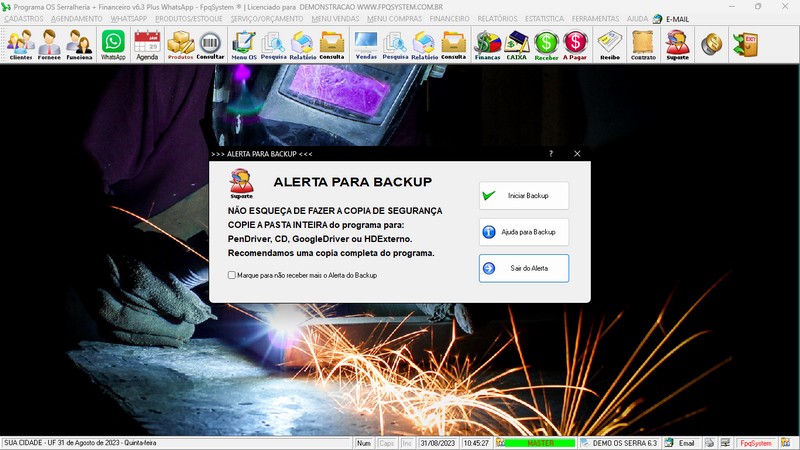Click the Iniciar Backup button
The height and width of the screenshot is (450, 800).
point(523,196)
